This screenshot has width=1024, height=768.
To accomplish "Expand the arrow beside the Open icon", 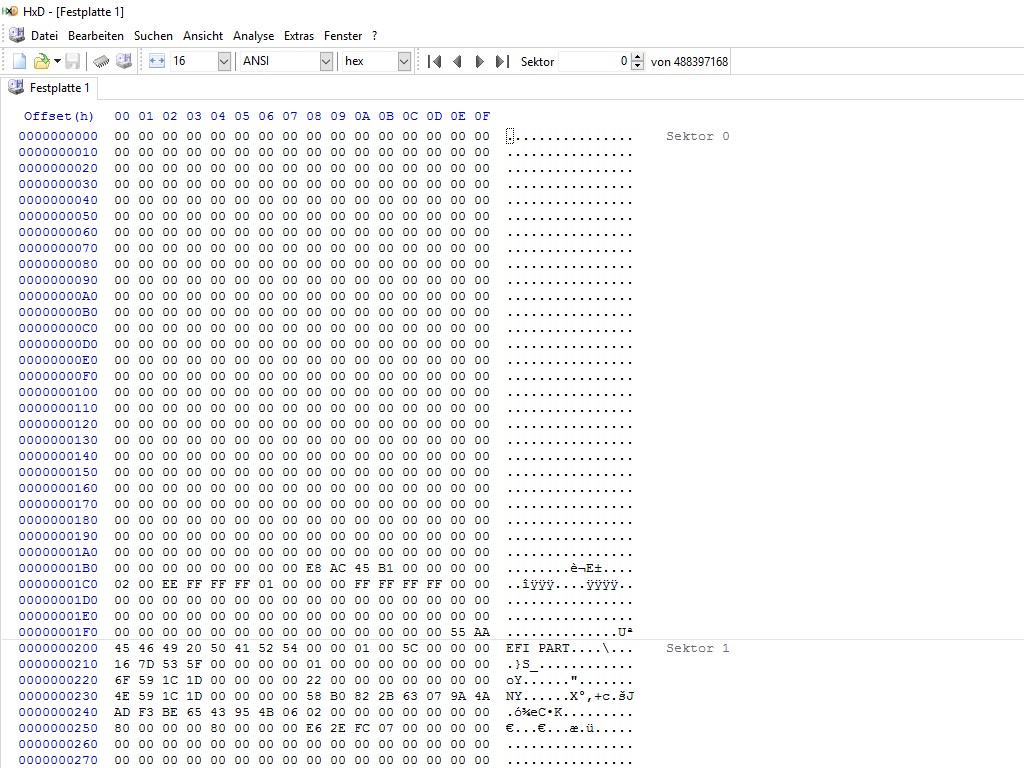I will tap(57, 61).
